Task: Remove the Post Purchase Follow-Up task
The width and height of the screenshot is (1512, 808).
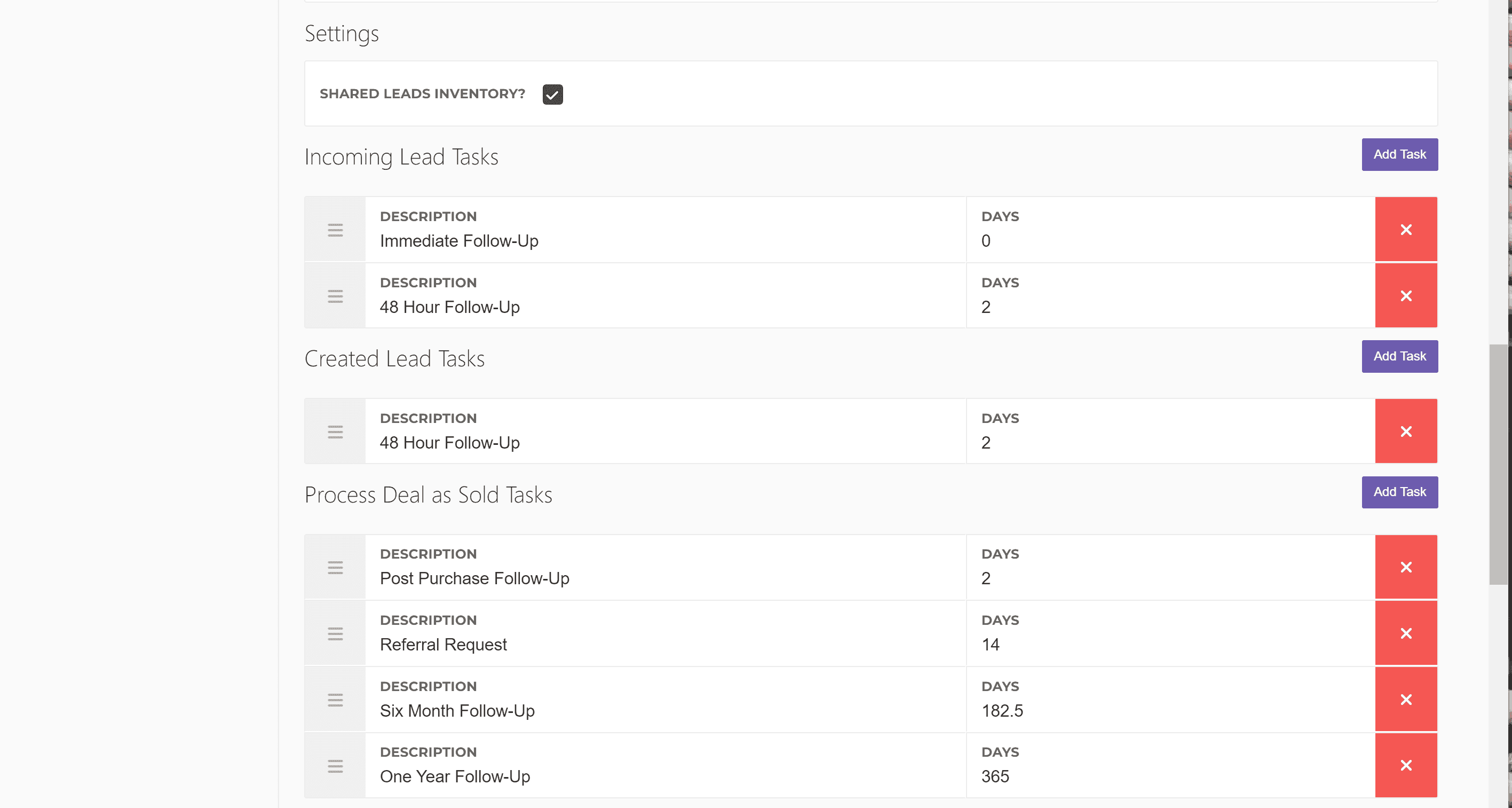Action: (1406, 567)
